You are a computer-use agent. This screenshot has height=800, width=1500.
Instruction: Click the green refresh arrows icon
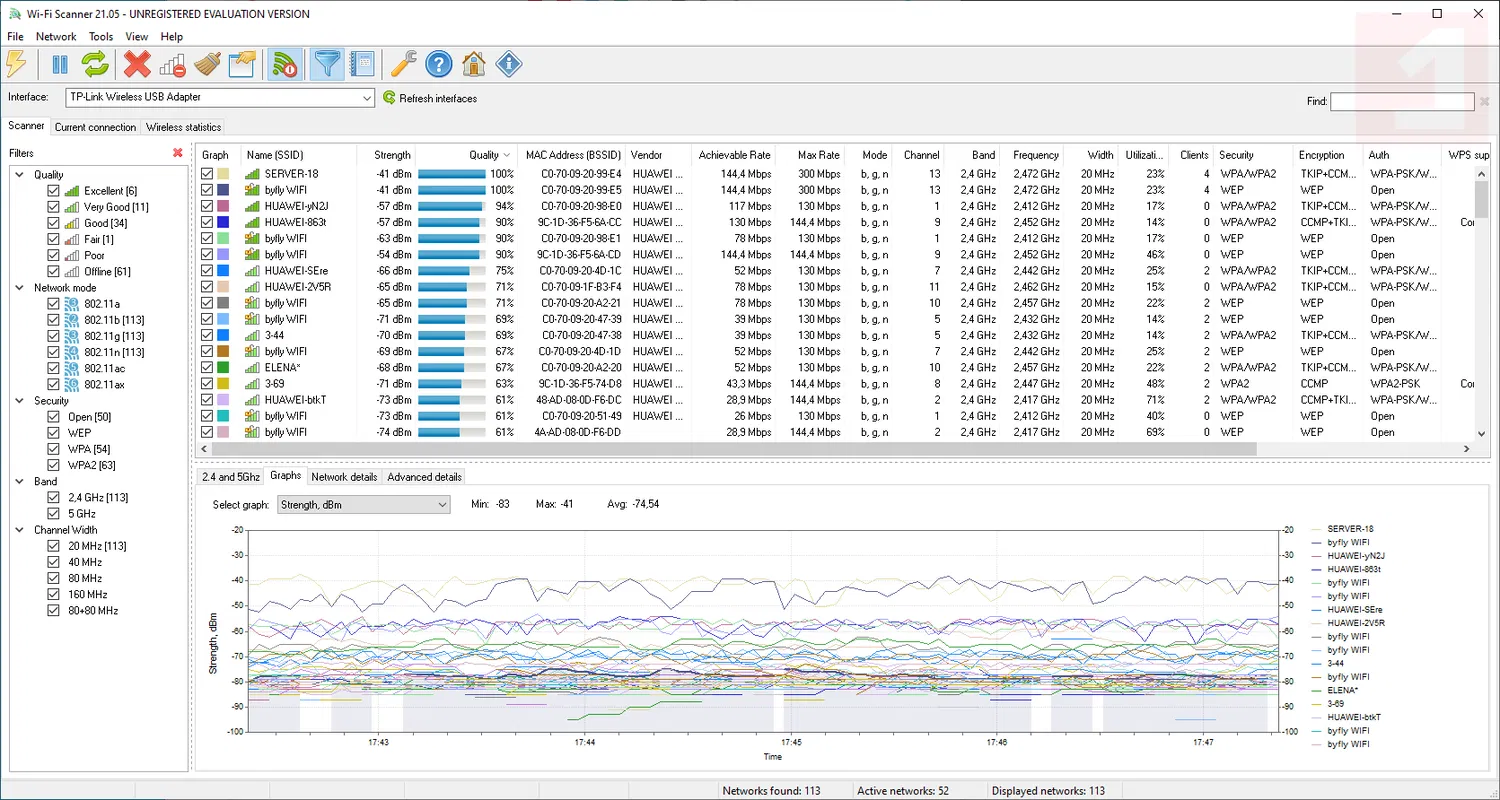point(94,65)
